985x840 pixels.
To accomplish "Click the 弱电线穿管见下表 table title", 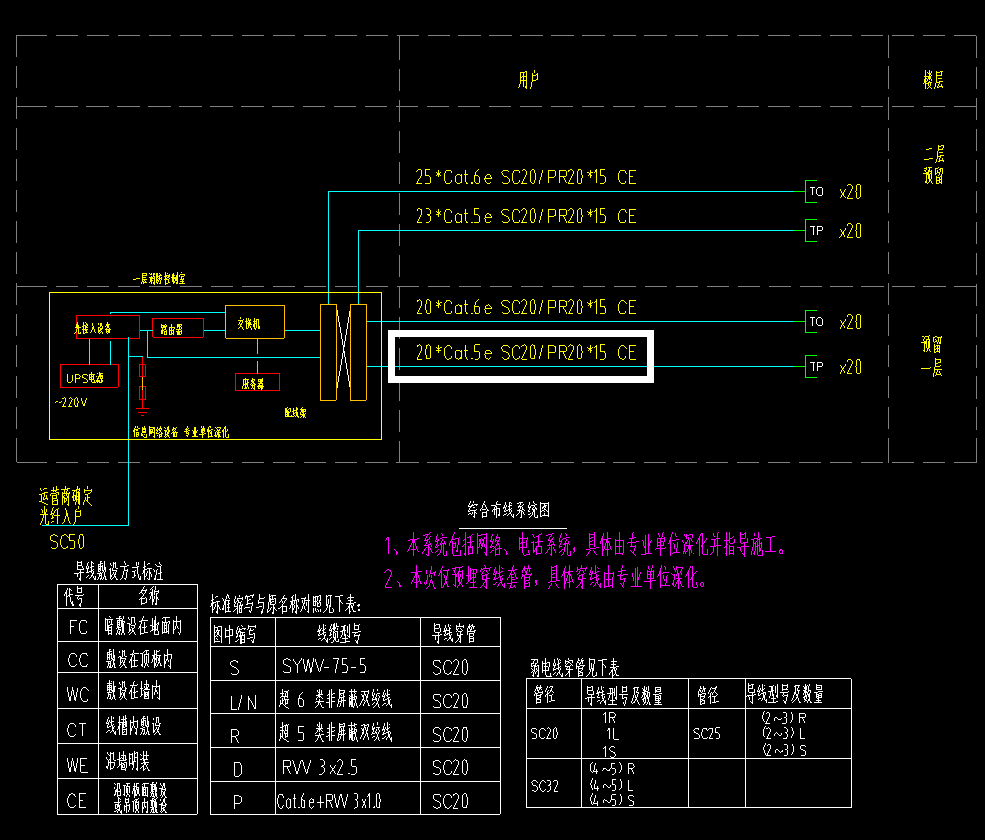I will tap(574, 667).
